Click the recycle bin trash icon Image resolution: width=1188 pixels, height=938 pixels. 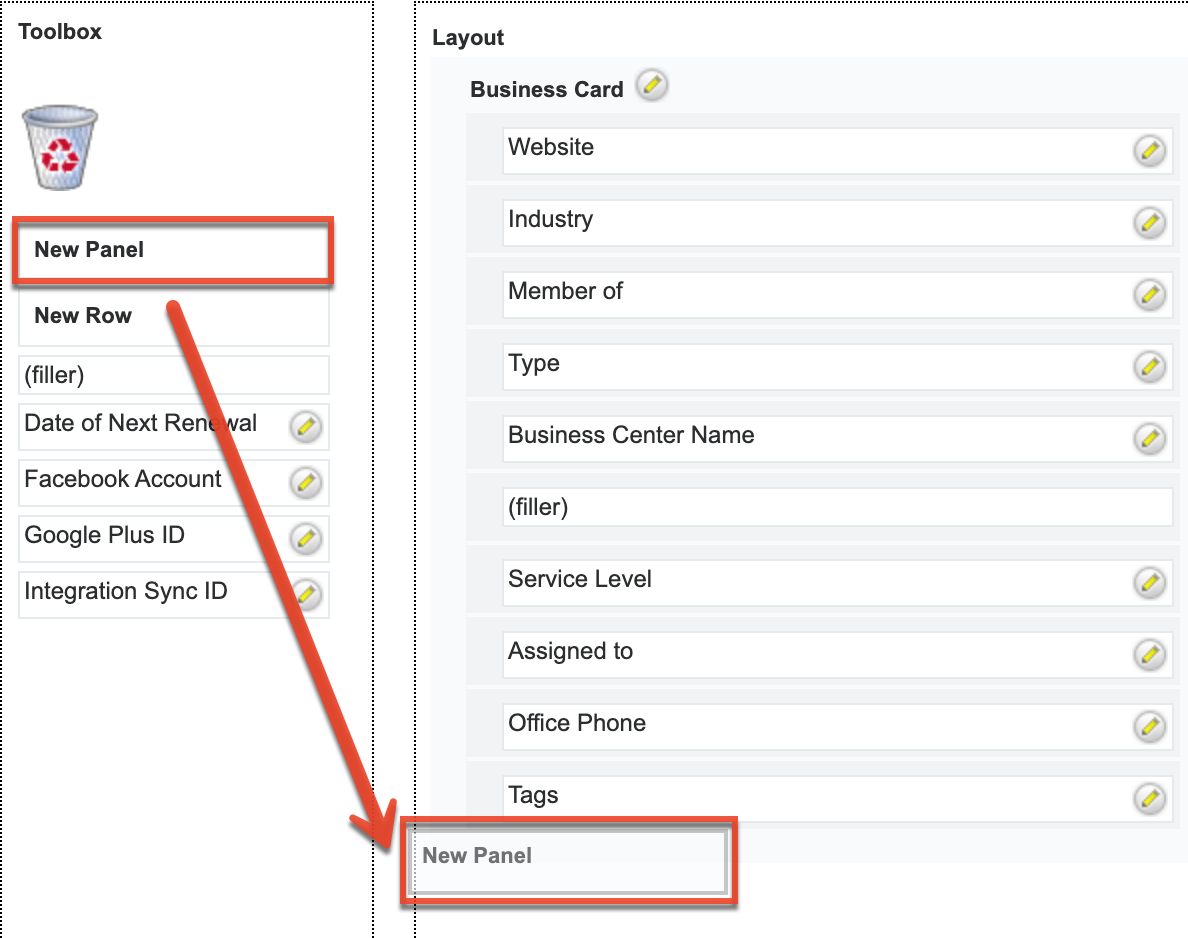(x=59, y=149)
